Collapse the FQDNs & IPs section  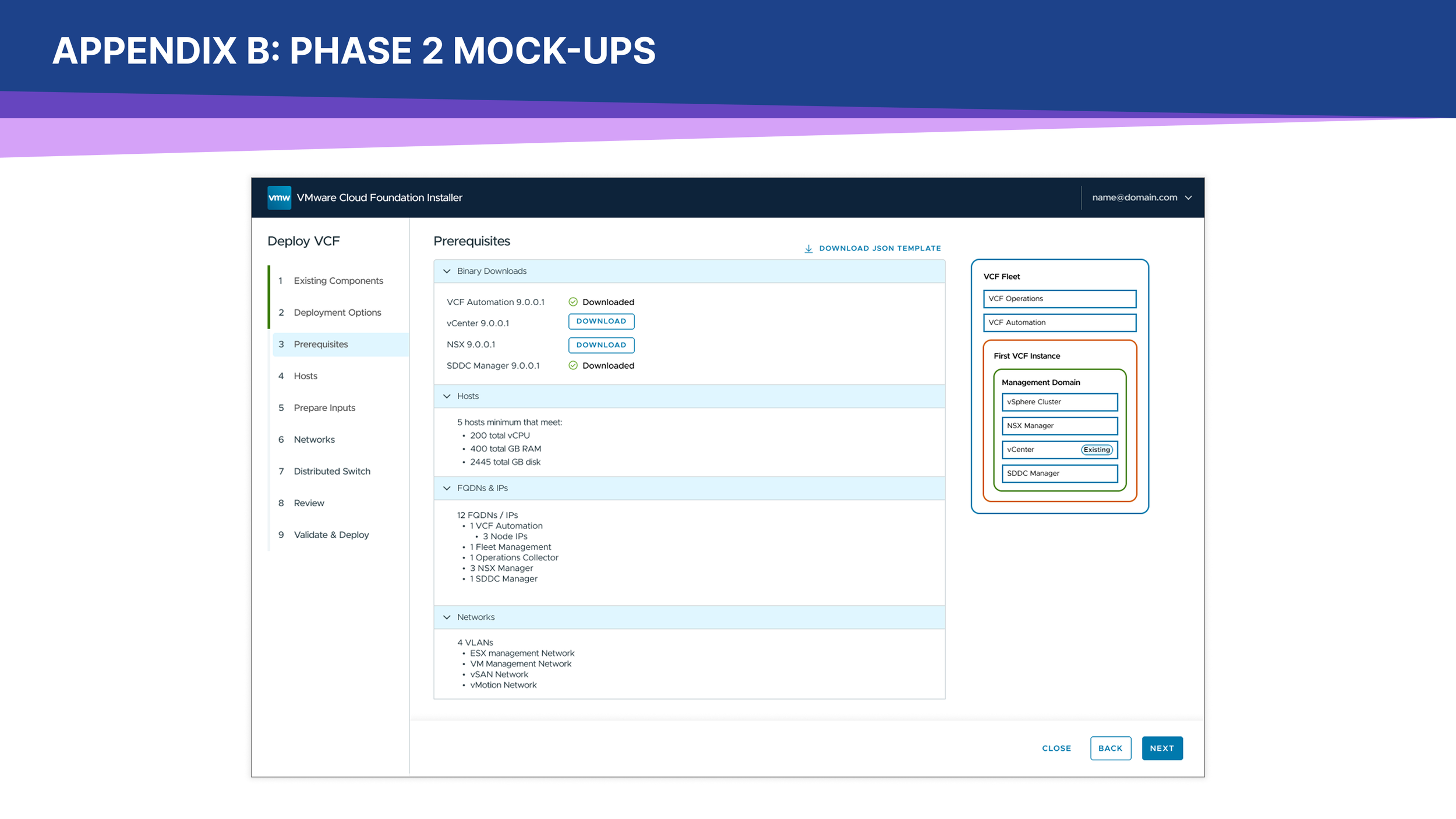pyautogui.click(x=447, y=488)
